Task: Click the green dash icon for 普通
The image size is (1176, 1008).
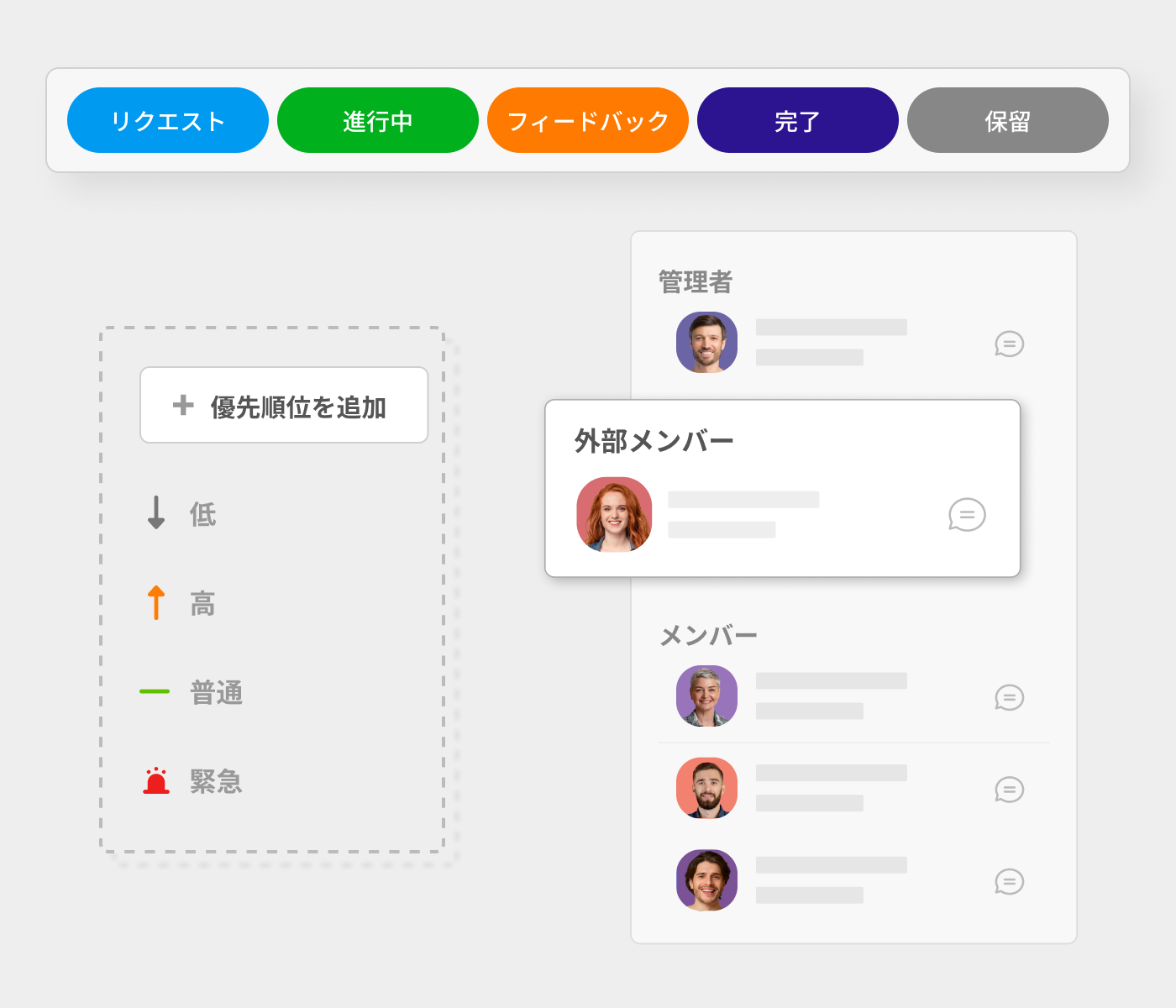Action: (x=155, y=691)
